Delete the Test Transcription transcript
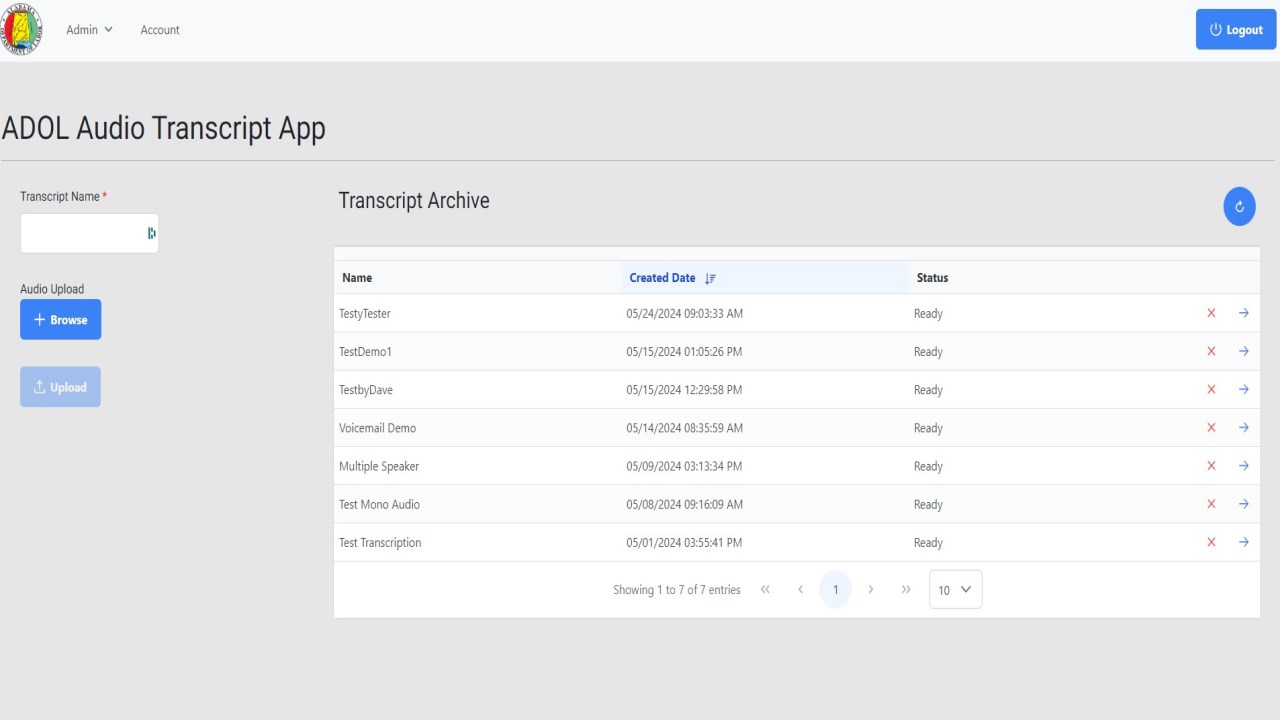The height and width of the screenshot is (720, 1280). pyautogui.click(x=1211, y=542)
